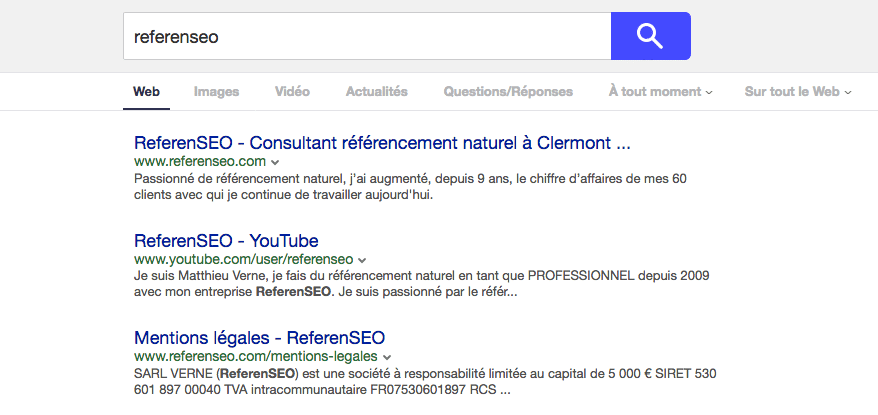Click the www.referenseo.com green URL

pos(200,162)
